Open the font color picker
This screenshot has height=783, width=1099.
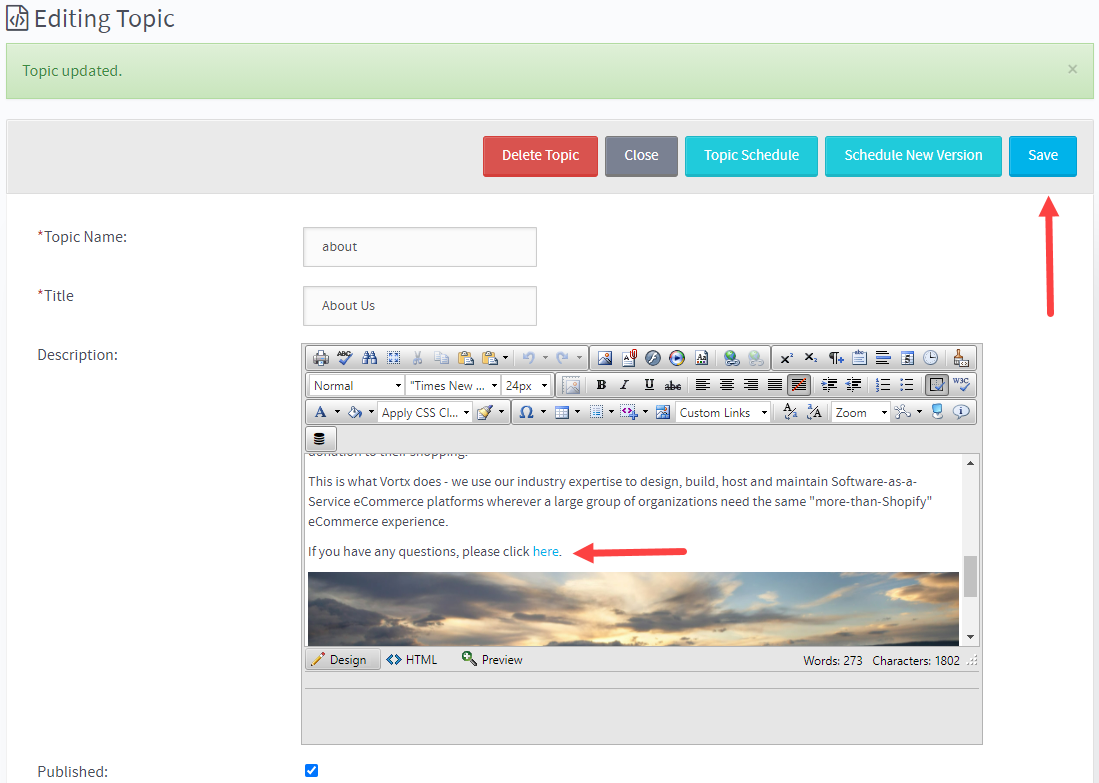coord(321,411)
